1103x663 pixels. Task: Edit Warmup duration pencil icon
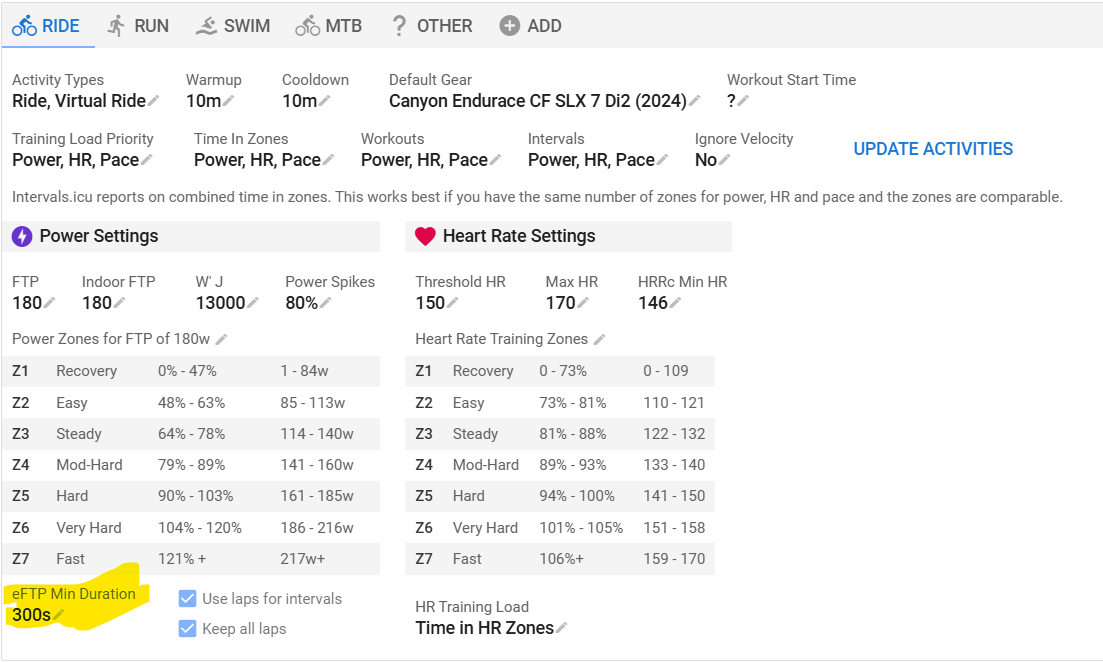click(228, 101)
